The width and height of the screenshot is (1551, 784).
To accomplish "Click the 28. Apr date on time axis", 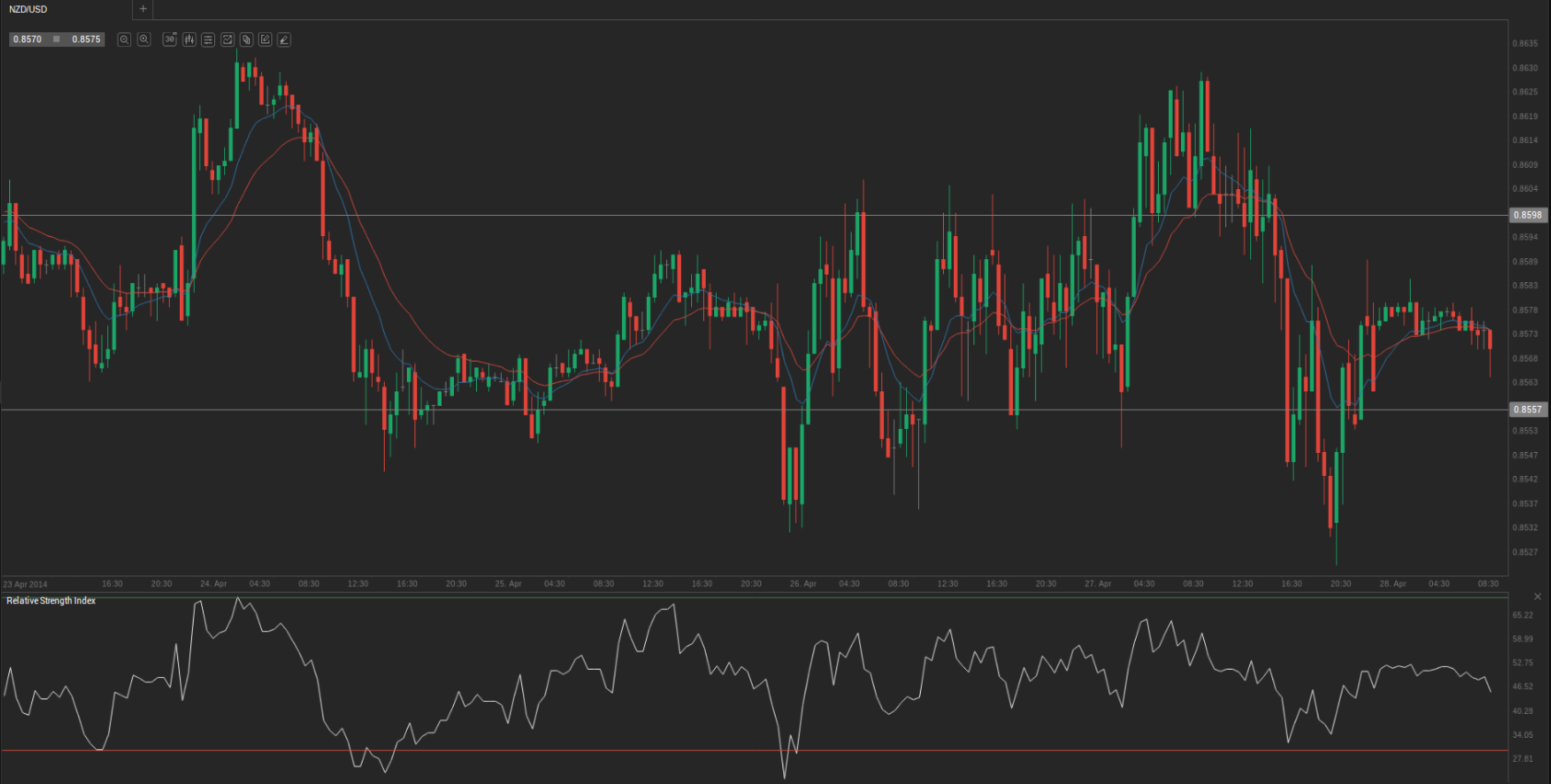I will pos(1392,584).
